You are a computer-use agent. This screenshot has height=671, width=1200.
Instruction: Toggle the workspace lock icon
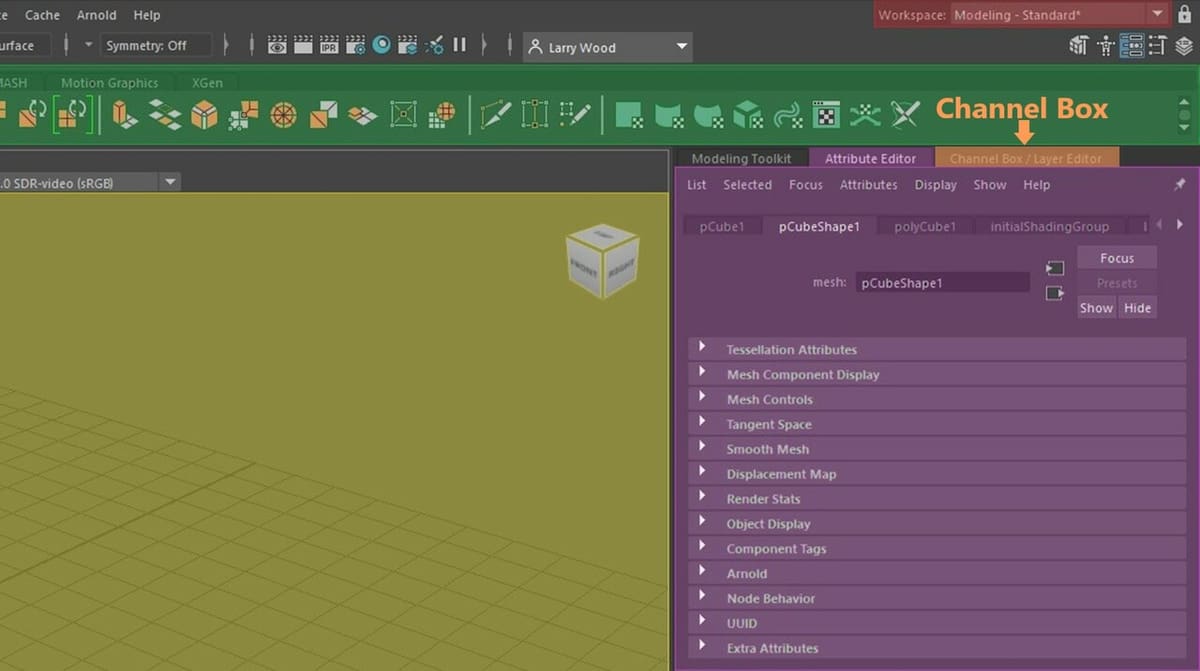click(1185, 14)
